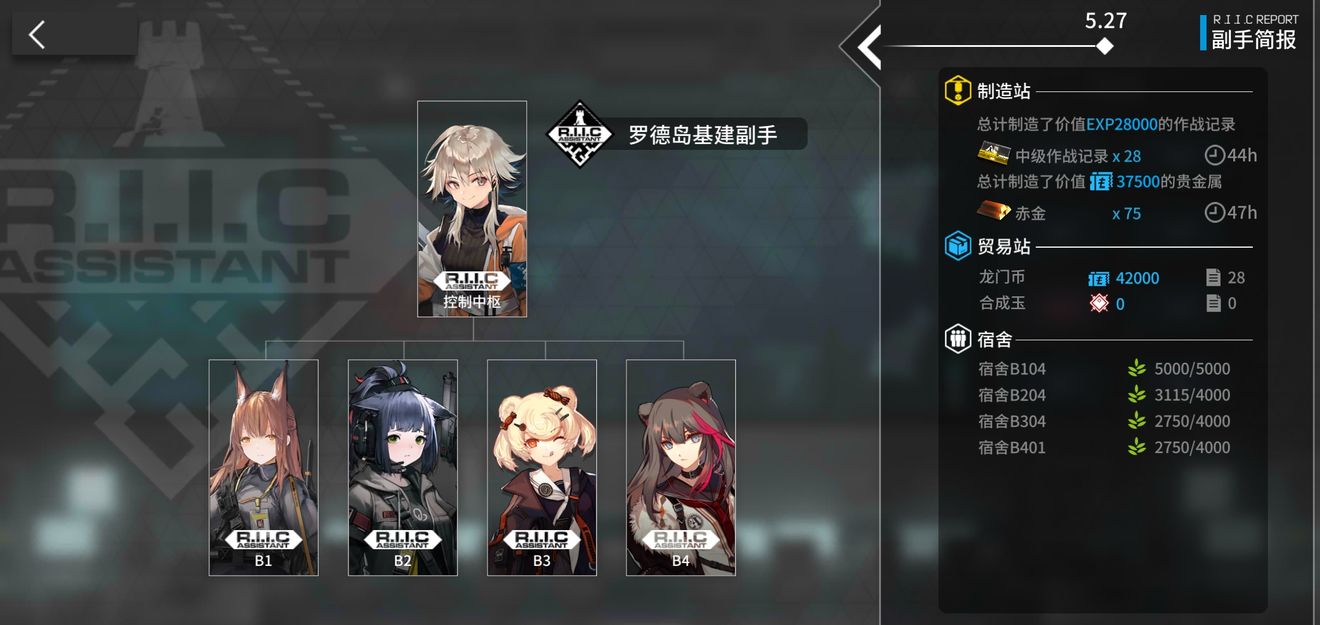1320x625 pixels.
Task: Click the orundum 合成玉 red diamond icon
Action: click(1099, 303)
